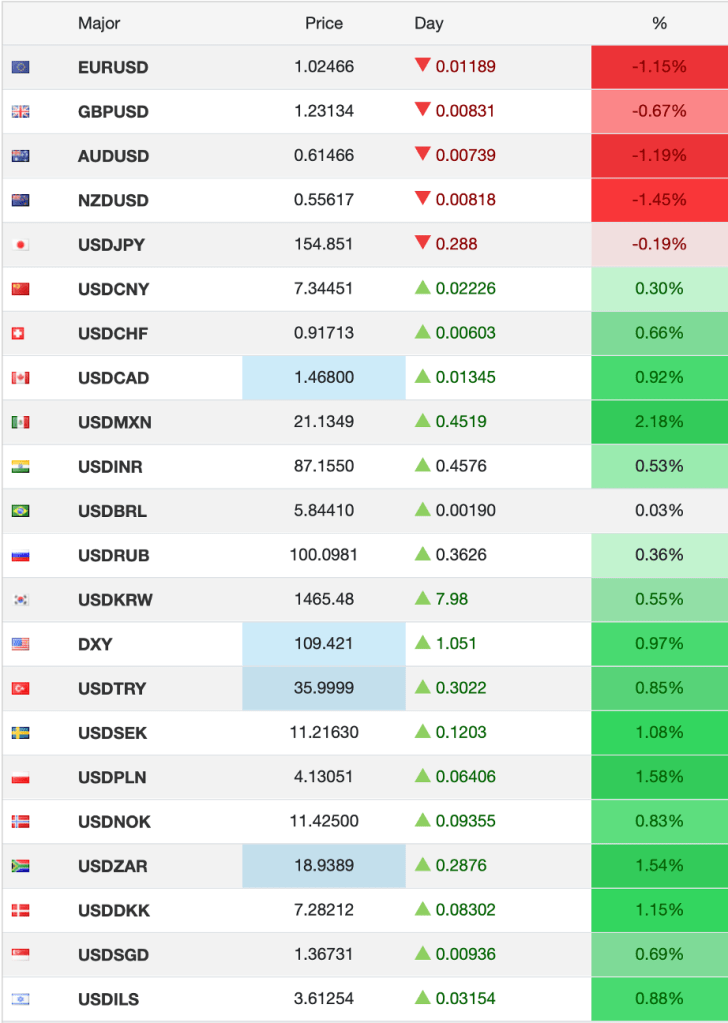Click the % column header

tap(659, 23)
